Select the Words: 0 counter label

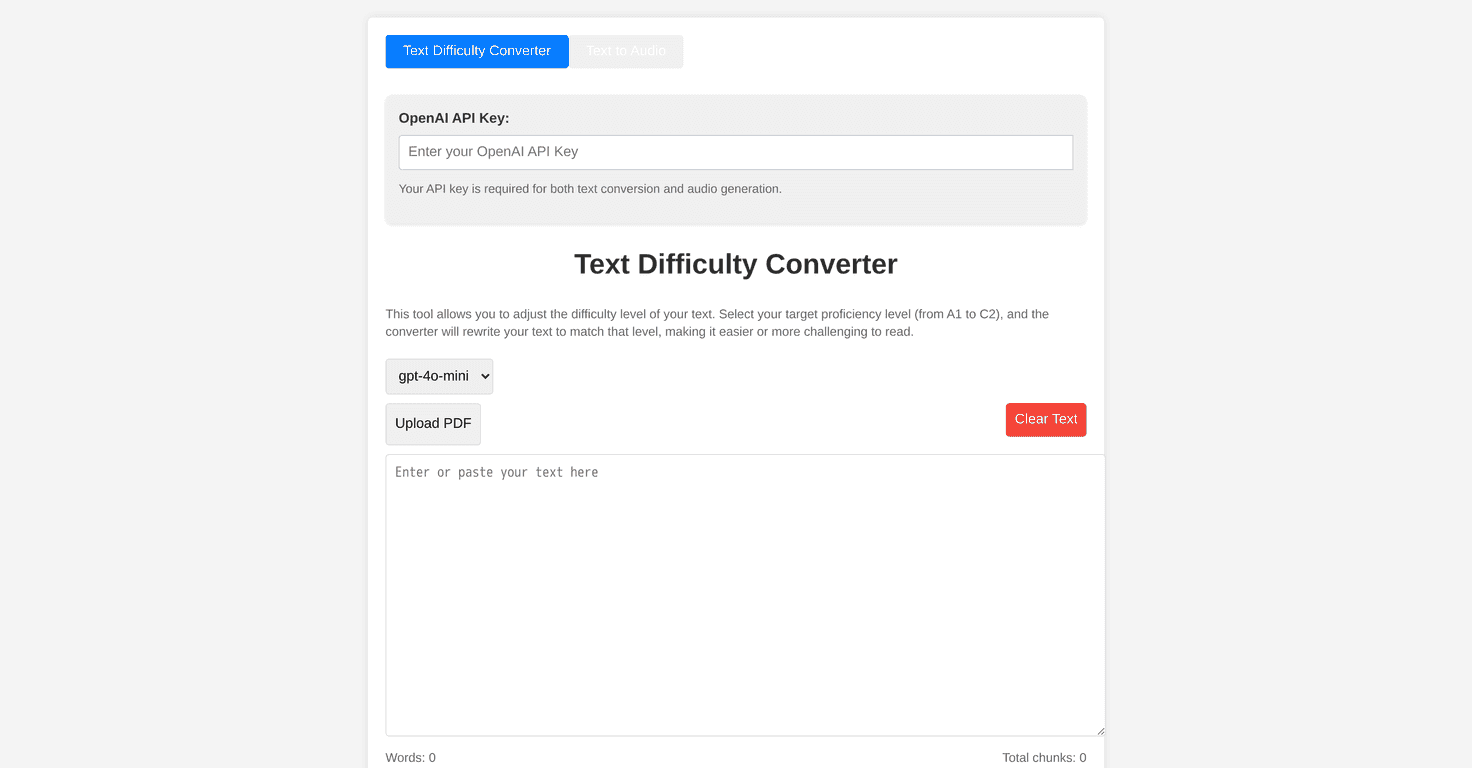[x=410, y=757]
